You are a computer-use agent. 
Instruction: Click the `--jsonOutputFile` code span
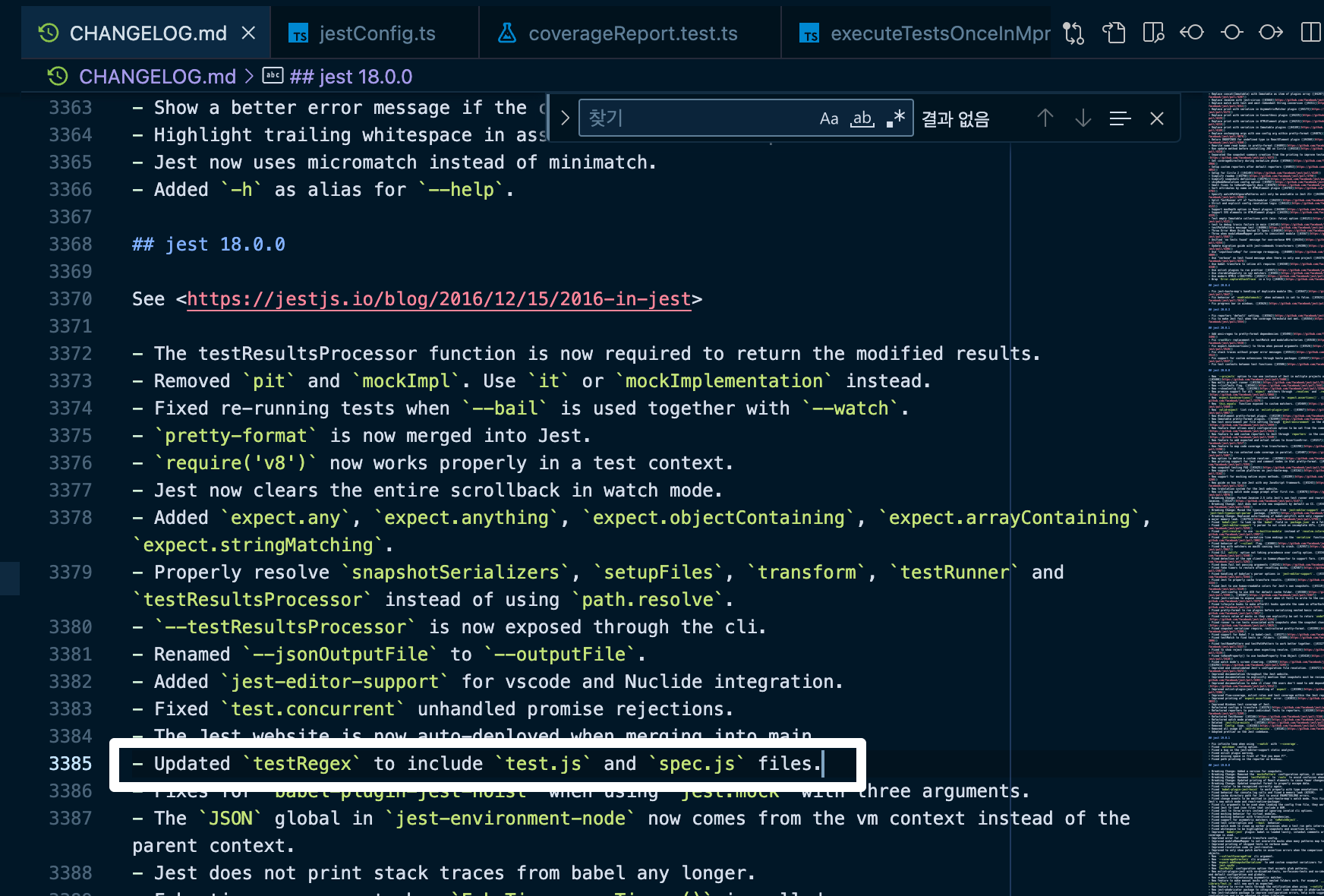[340, 655]
